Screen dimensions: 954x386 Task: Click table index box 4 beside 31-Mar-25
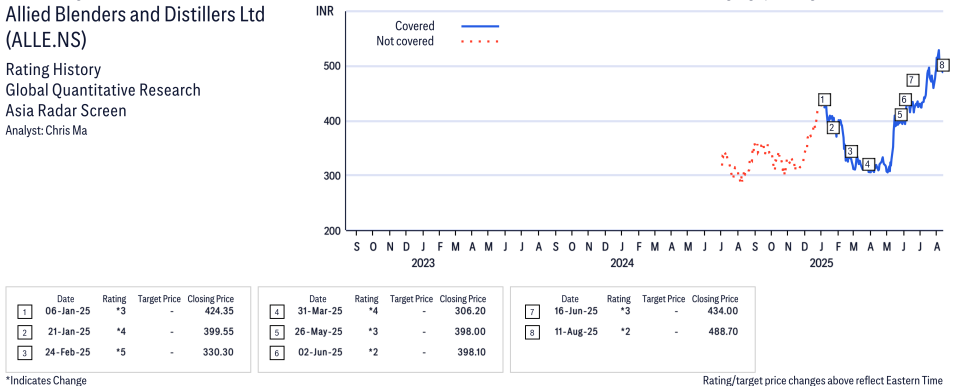[276, 312]
